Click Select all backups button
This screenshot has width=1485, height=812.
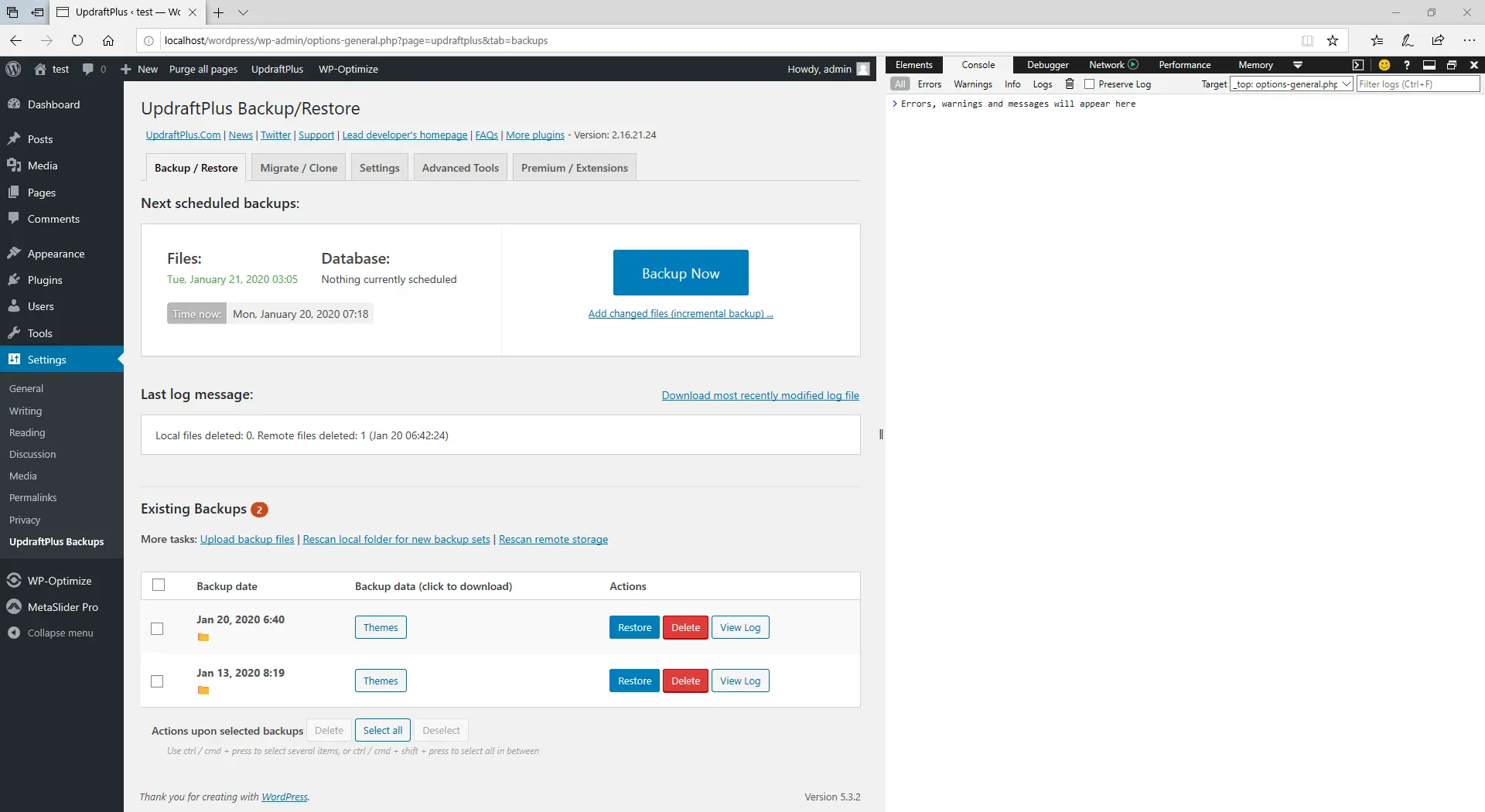tap(383, 730)
